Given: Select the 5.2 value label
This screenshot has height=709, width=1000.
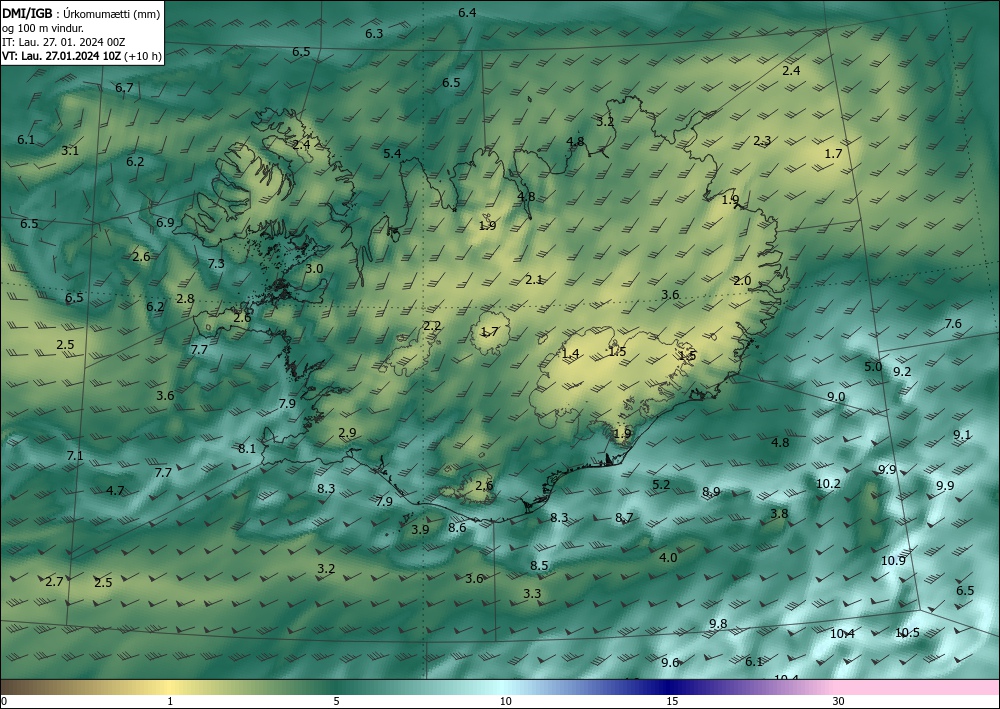Looking at the screenshot, I should click(x=661, y=485).
